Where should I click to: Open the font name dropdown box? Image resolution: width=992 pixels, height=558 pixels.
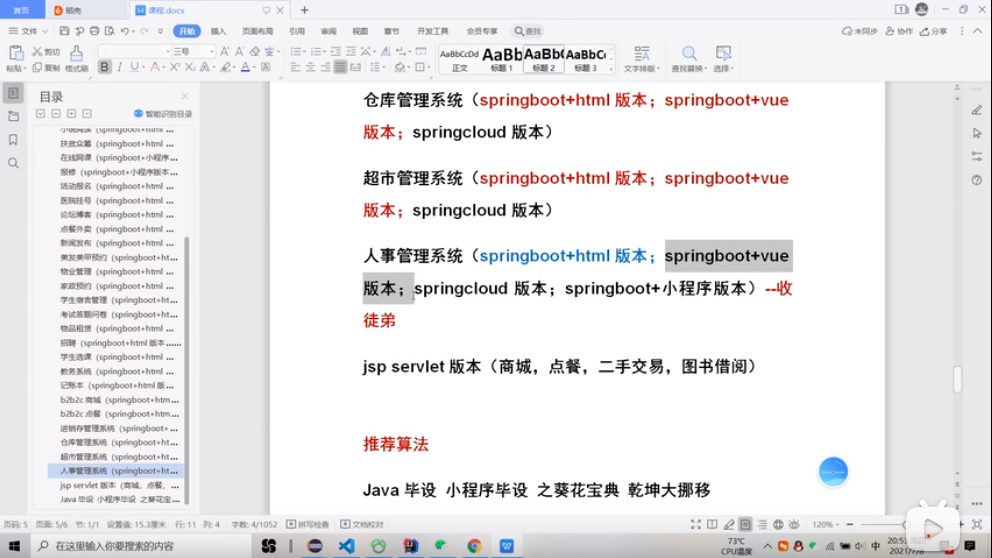tap(134, 51)
